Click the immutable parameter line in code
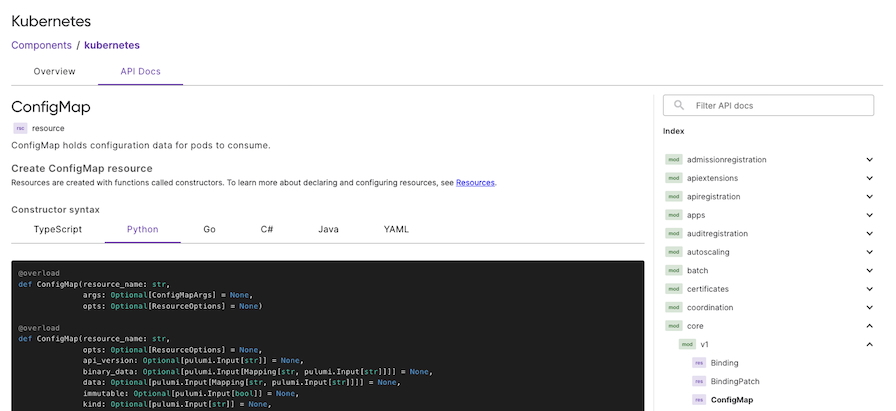896x411 pixels. click(191, 393)
